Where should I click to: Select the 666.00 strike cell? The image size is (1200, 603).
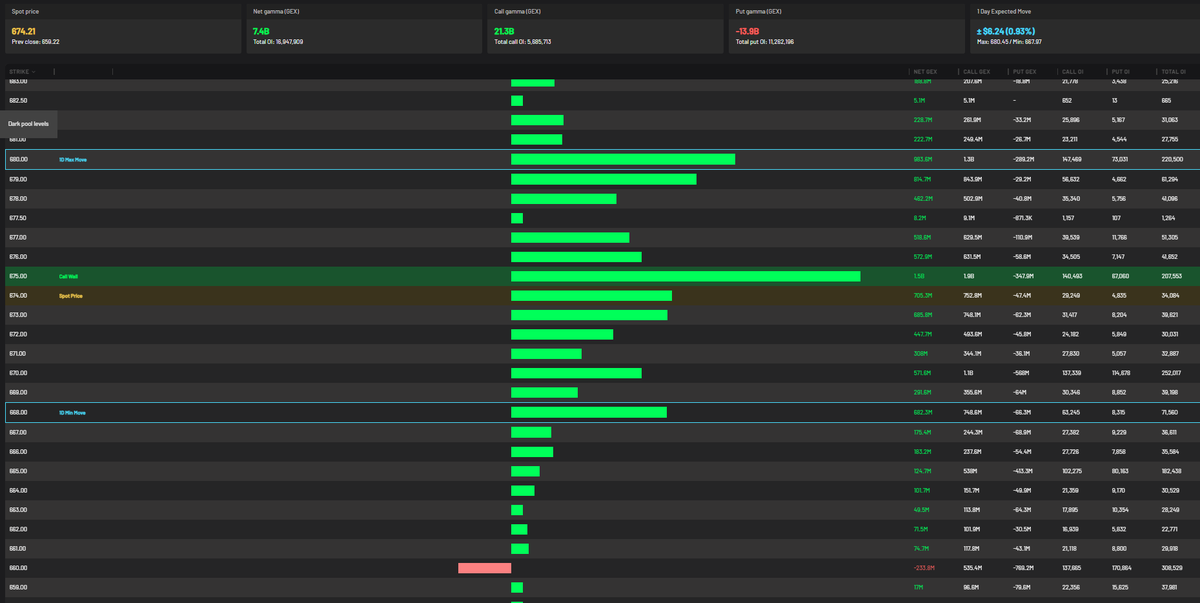coord(17,451)
